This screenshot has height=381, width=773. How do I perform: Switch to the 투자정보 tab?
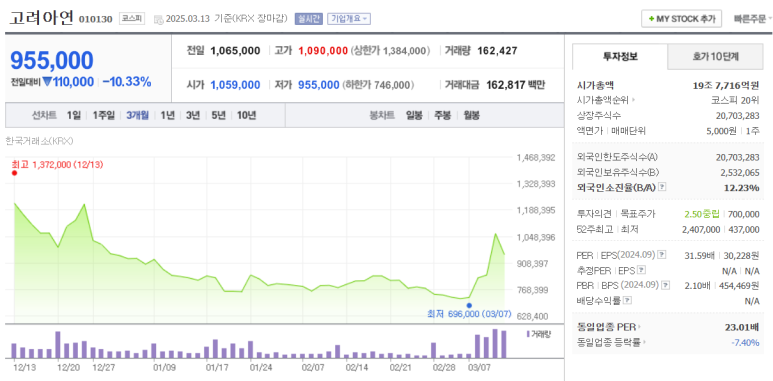coord(620,57)
